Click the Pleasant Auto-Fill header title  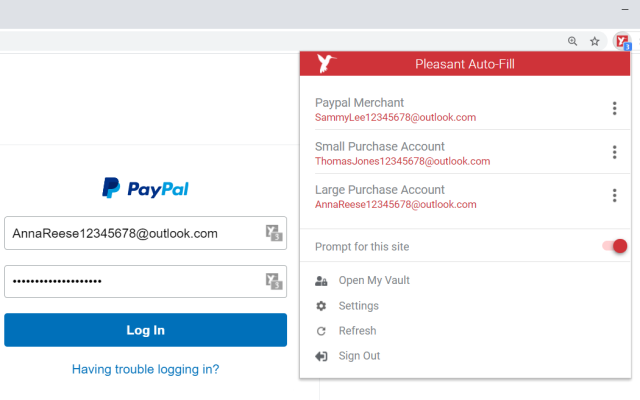coord(464,64)
